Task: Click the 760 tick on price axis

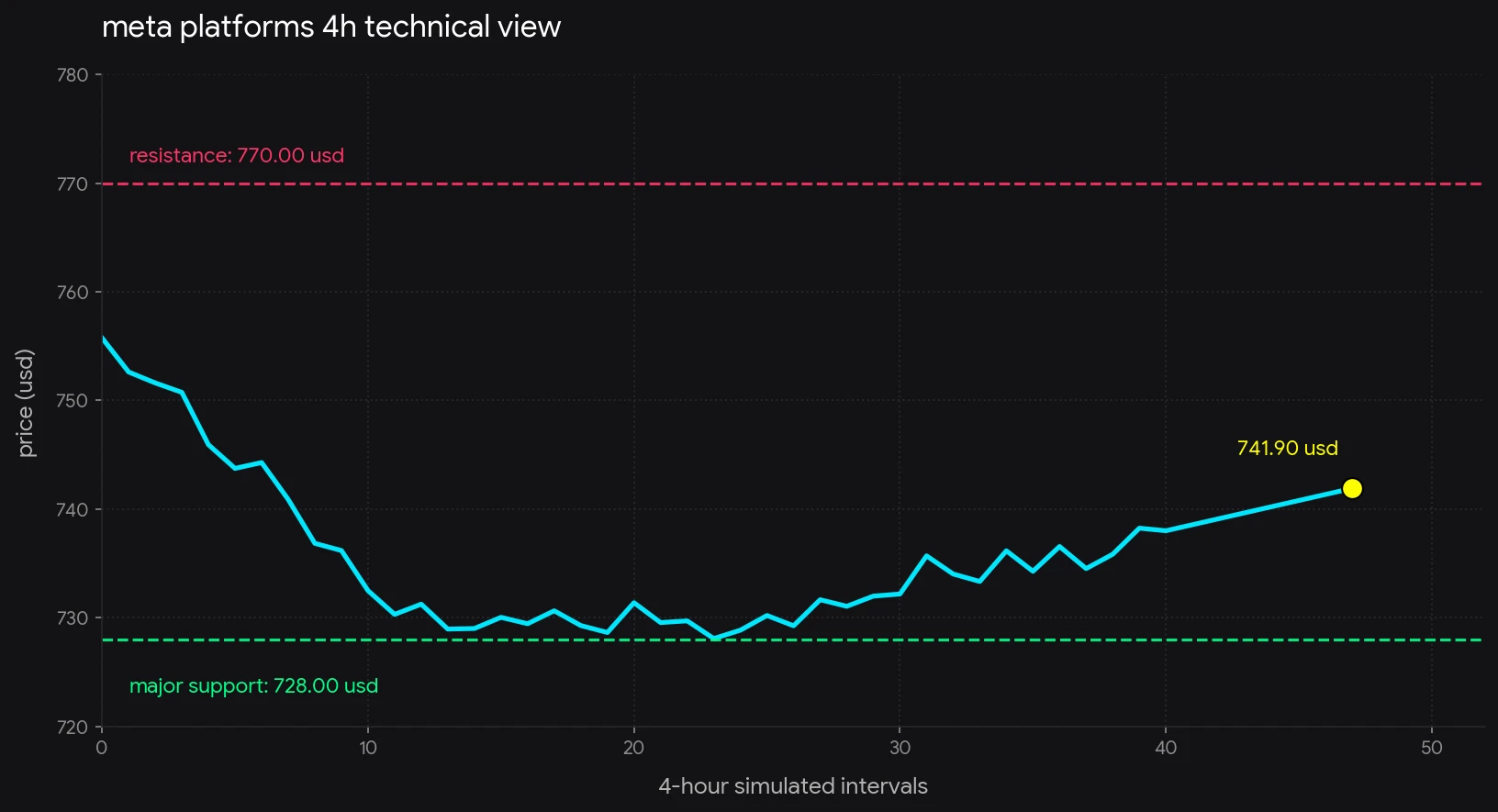Action: click(x=73, y=293)
